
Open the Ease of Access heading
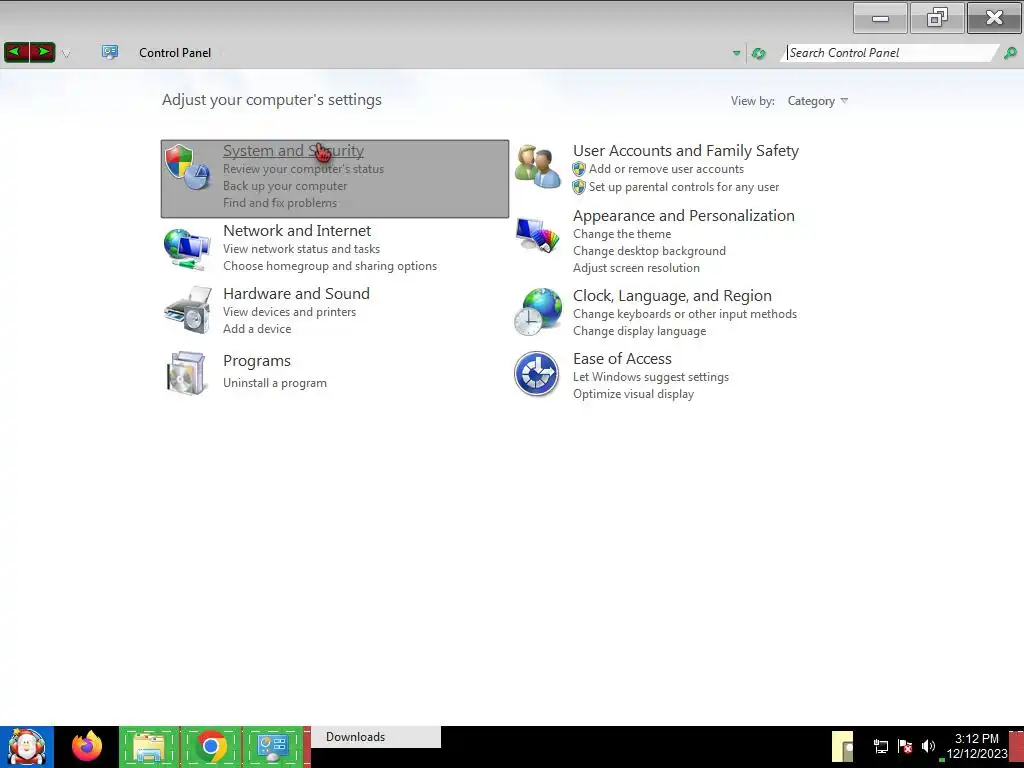(622, 359)
